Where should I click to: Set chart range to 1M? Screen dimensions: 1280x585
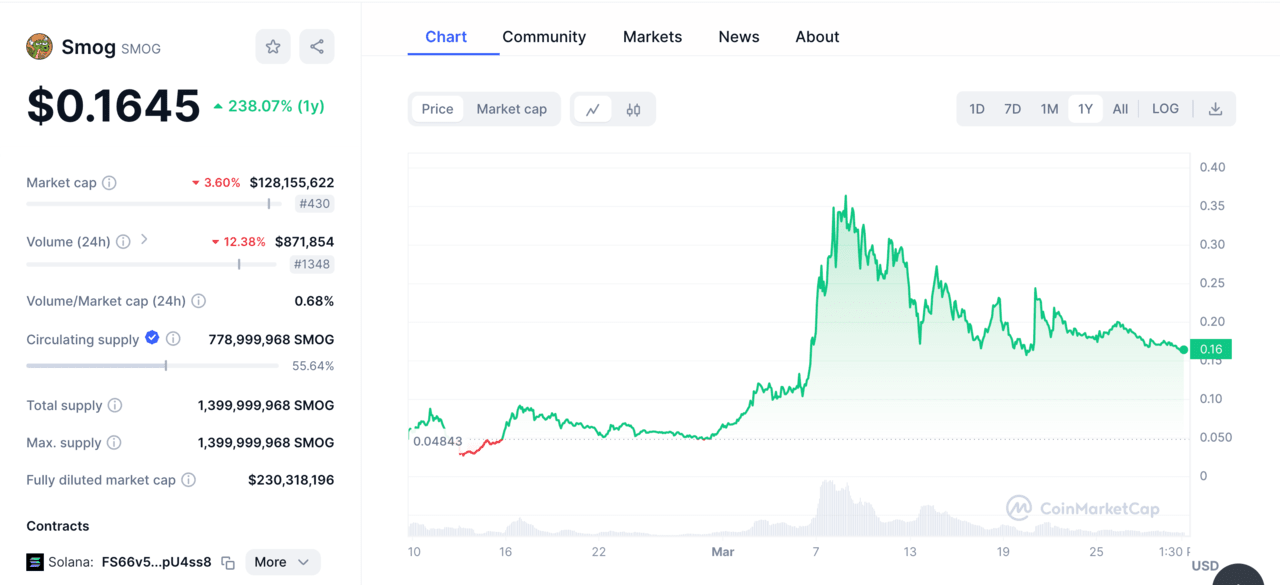[x=1049, y=109]
